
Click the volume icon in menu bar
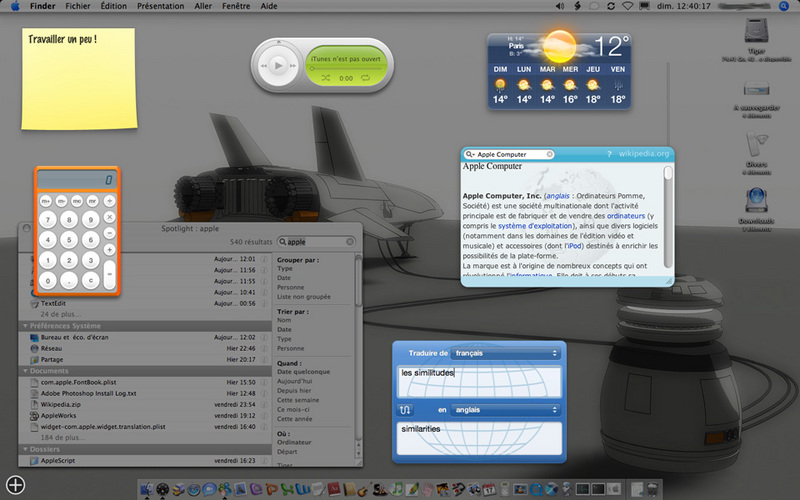(x=560, y=6)
